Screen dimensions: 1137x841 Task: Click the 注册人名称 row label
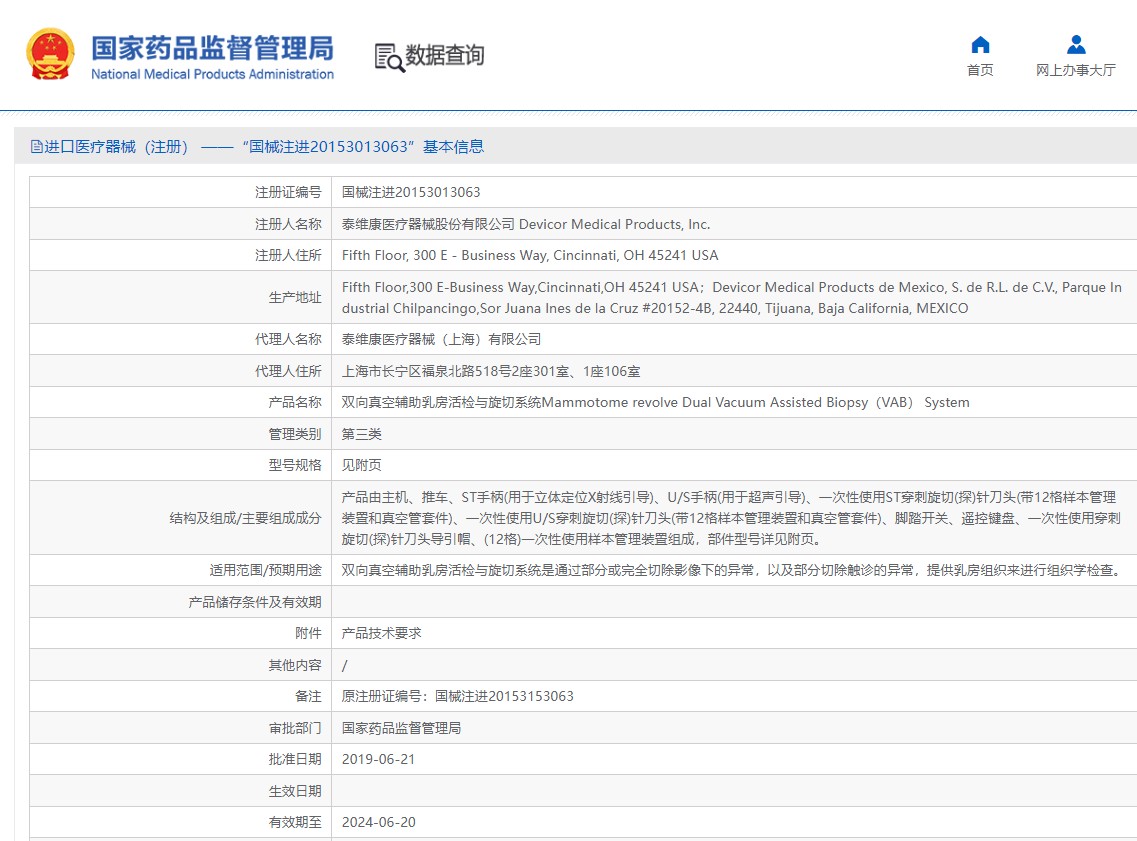[x=288, y=224]
